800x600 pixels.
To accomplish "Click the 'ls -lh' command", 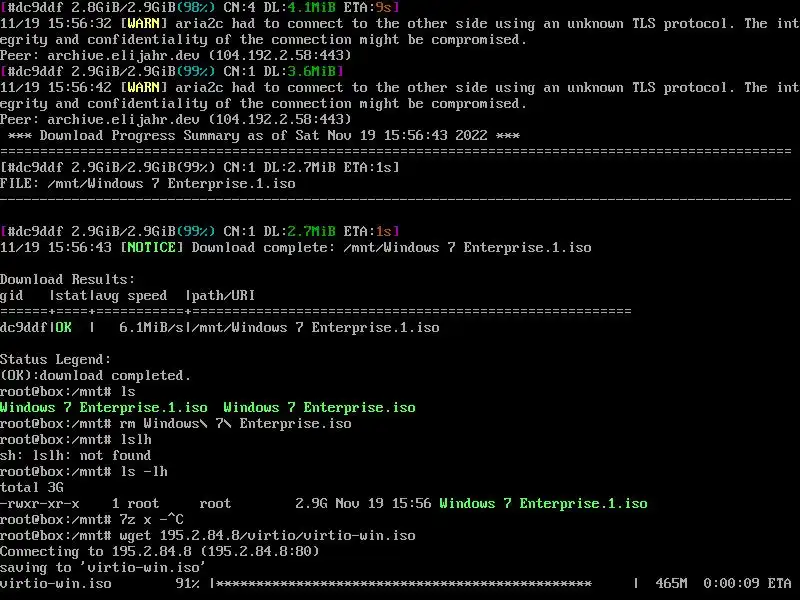I will (x=144, y=471).
